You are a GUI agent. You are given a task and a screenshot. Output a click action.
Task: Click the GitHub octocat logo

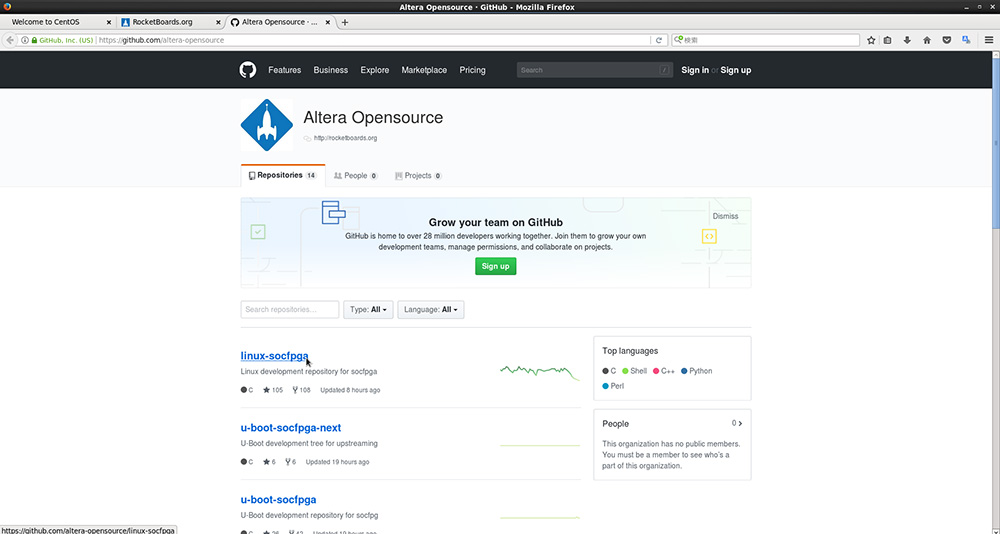click(248, 70)
